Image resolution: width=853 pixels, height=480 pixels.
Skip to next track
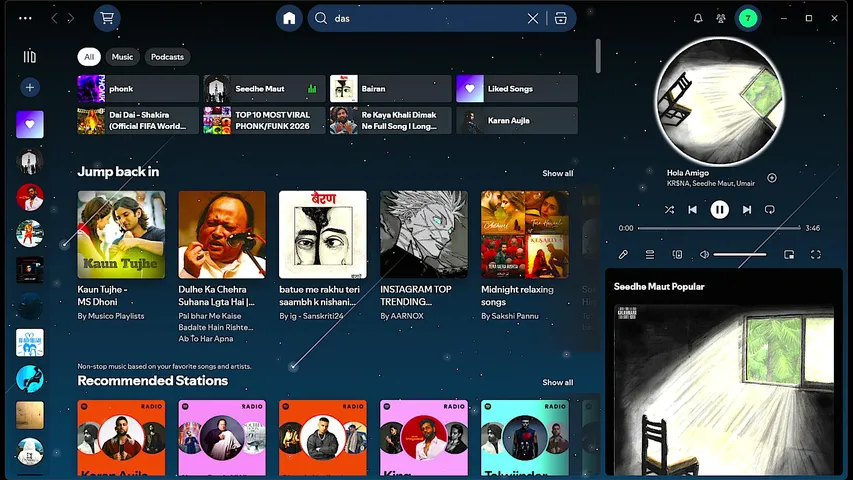(747, 210)
